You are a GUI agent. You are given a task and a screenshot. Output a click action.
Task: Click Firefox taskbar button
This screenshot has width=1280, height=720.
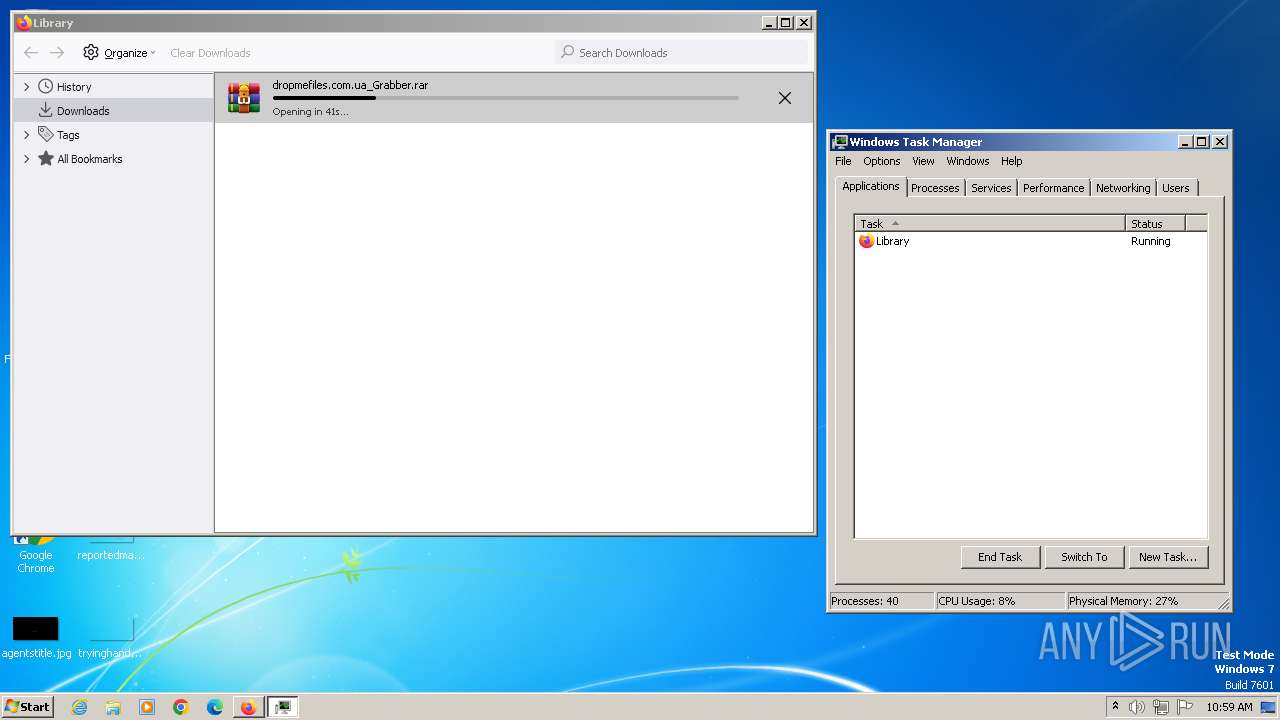248,707
